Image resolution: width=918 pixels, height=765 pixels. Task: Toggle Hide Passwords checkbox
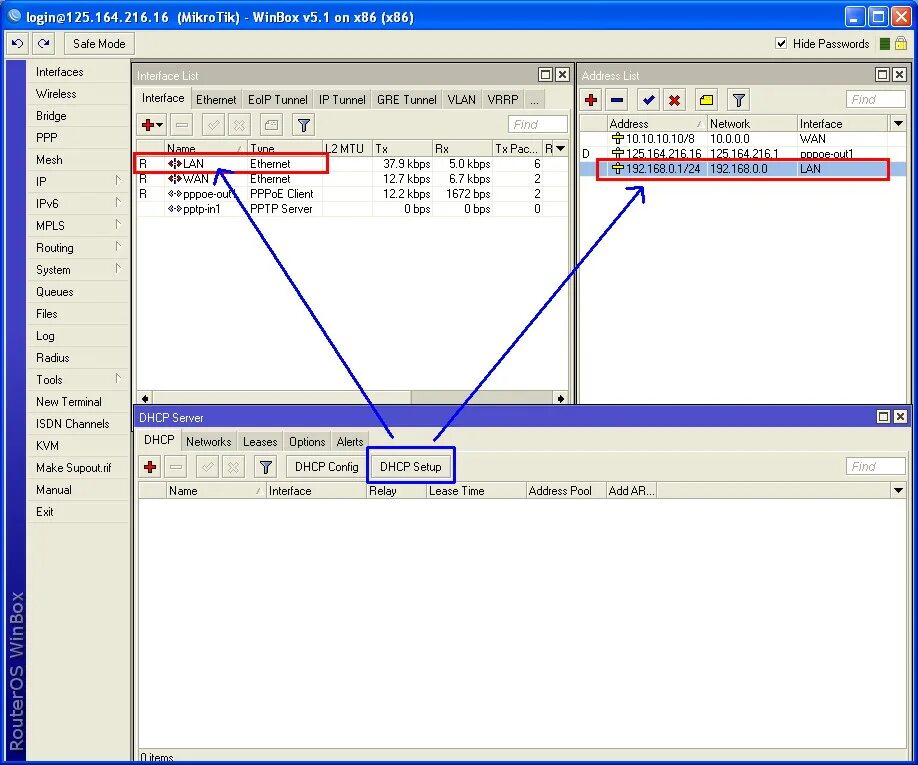click(781, 43)
